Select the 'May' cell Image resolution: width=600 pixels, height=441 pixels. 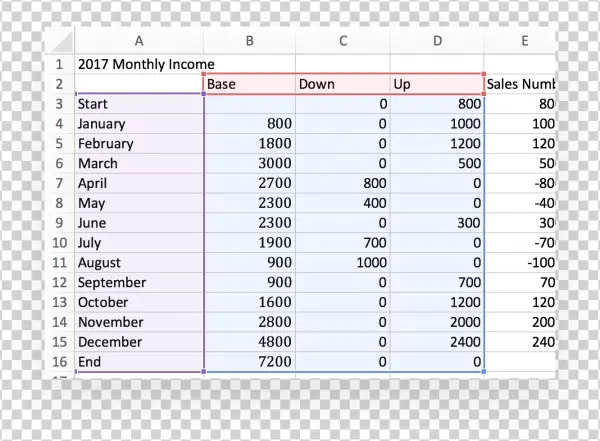click(139, 203)
